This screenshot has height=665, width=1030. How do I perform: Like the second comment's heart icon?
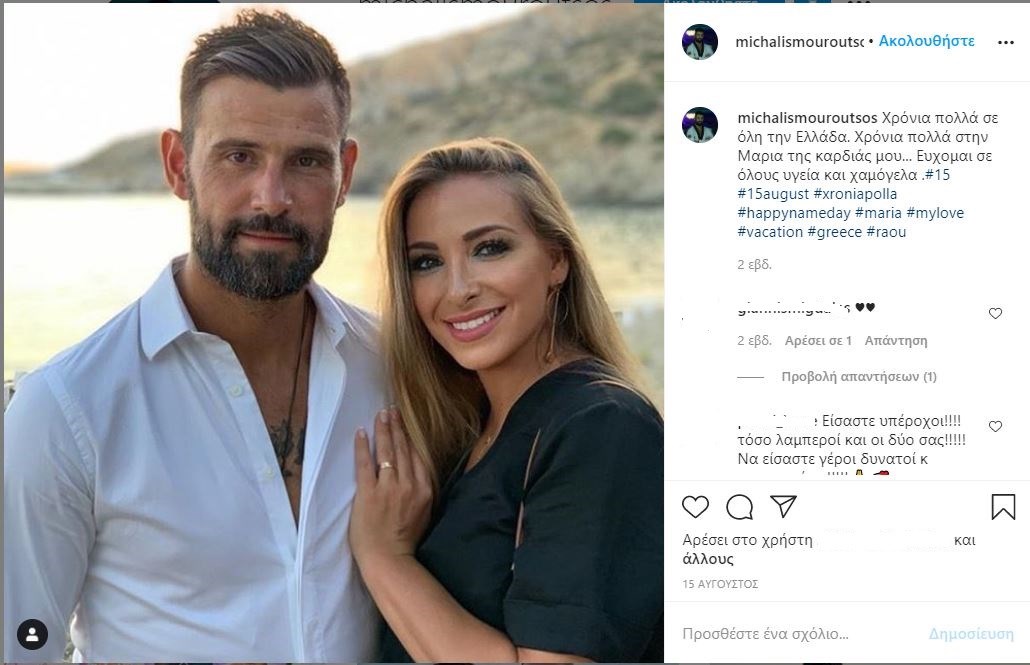995,427
